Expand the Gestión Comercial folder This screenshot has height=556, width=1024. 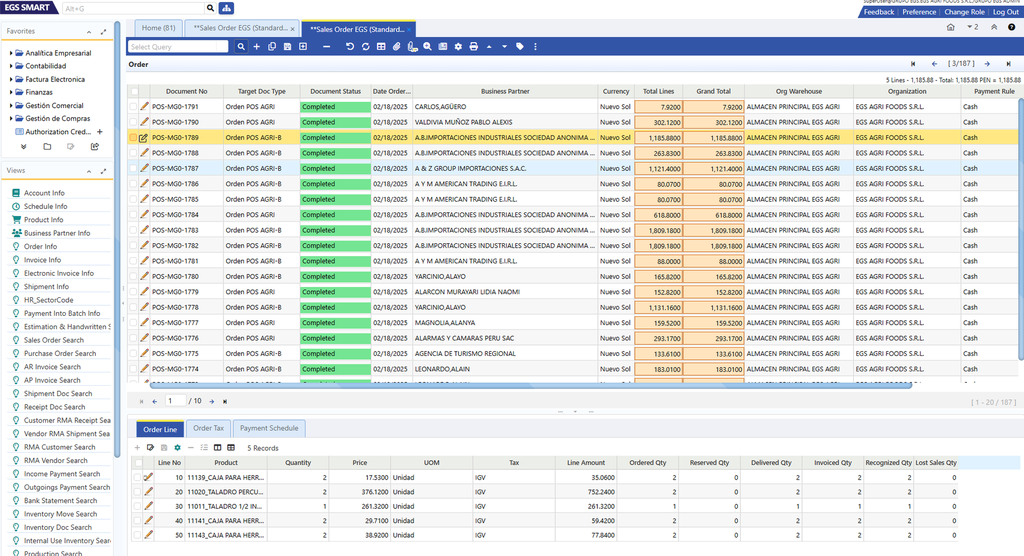(x=10, y=105)
